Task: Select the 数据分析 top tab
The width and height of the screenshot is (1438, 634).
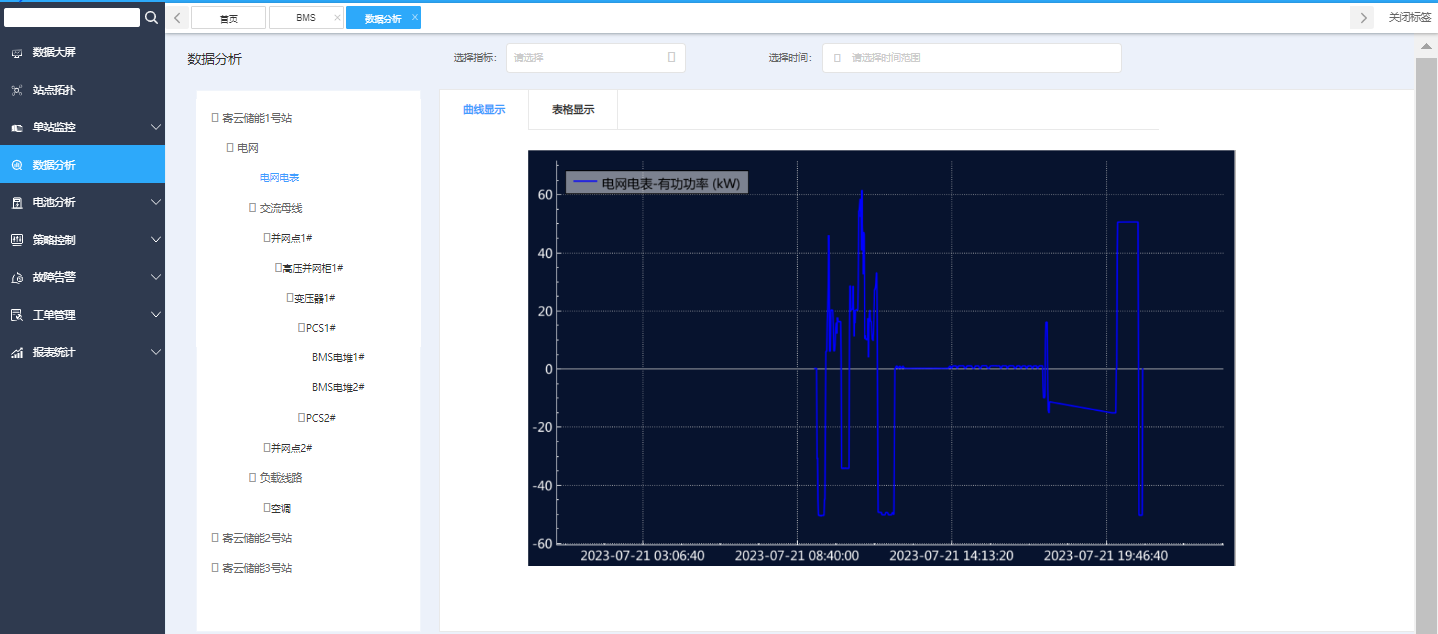Action: click(x=383, y=18)
